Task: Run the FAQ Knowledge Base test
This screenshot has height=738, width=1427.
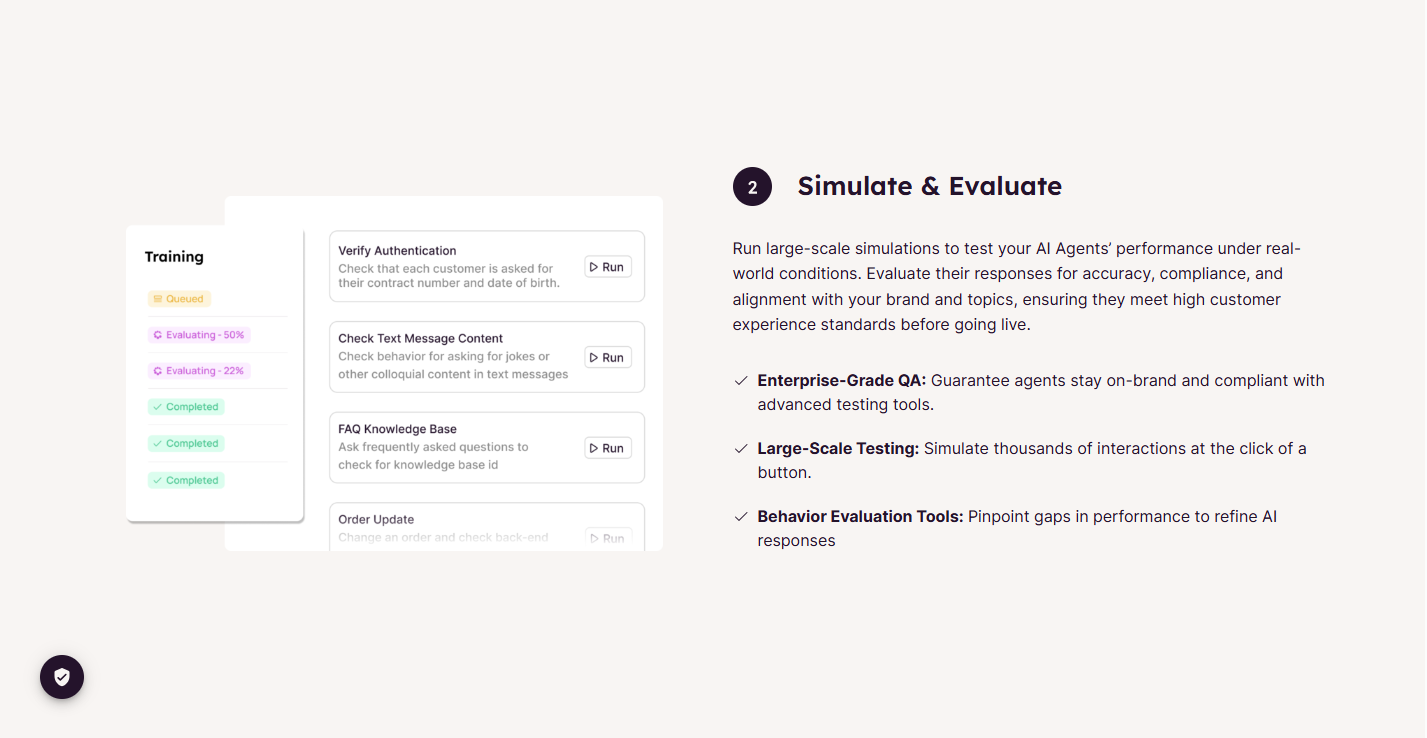Action: pyautogui.click(x=608, y=448)
